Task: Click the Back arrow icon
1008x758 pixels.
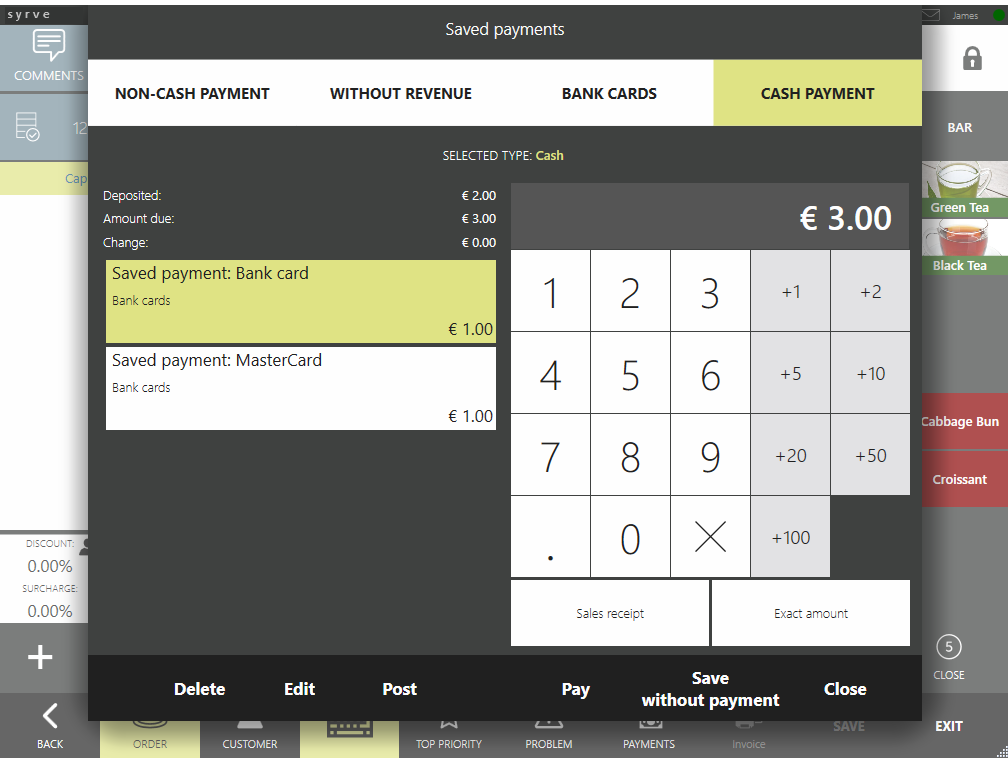Action: (50, 715)
